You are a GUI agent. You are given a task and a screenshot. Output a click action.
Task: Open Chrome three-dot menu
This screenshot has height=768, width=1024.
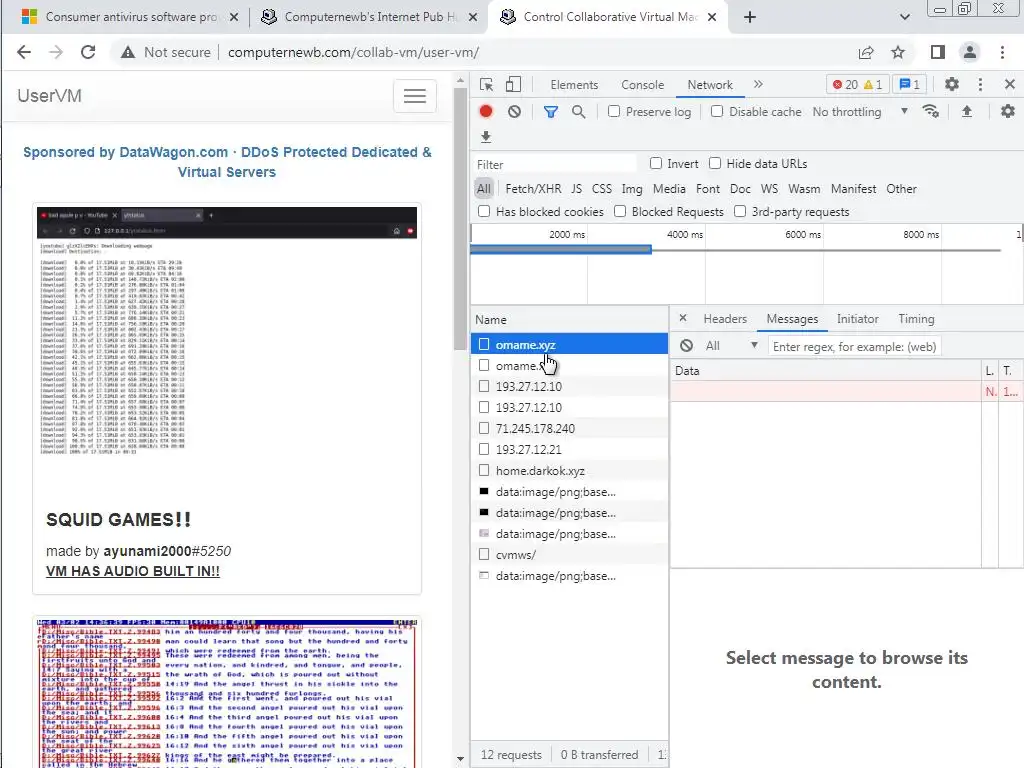(1002, 52)
